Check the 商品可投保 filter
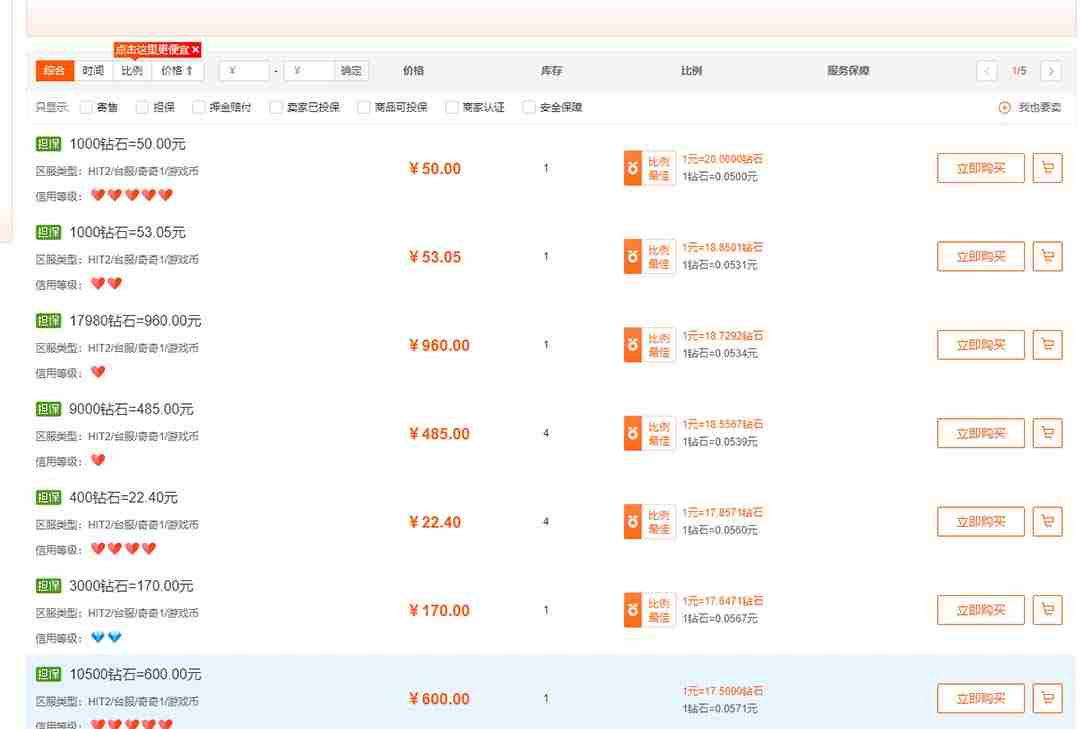Image resolution: width=1080 pixels, height=729 pixels. pos(364,107)
